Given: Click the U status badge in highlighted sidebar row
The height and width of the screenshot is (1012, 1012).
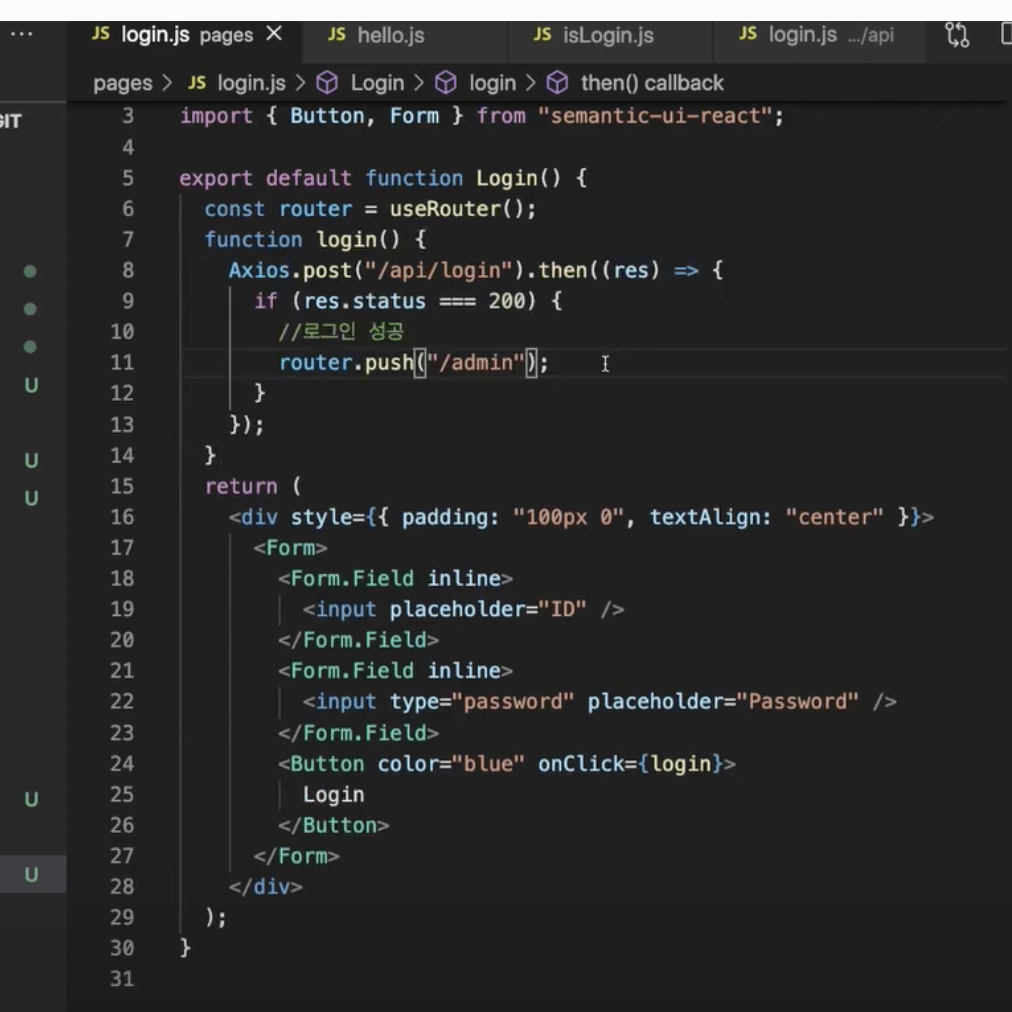Looking at the screenshot, I should coord(31,875).
